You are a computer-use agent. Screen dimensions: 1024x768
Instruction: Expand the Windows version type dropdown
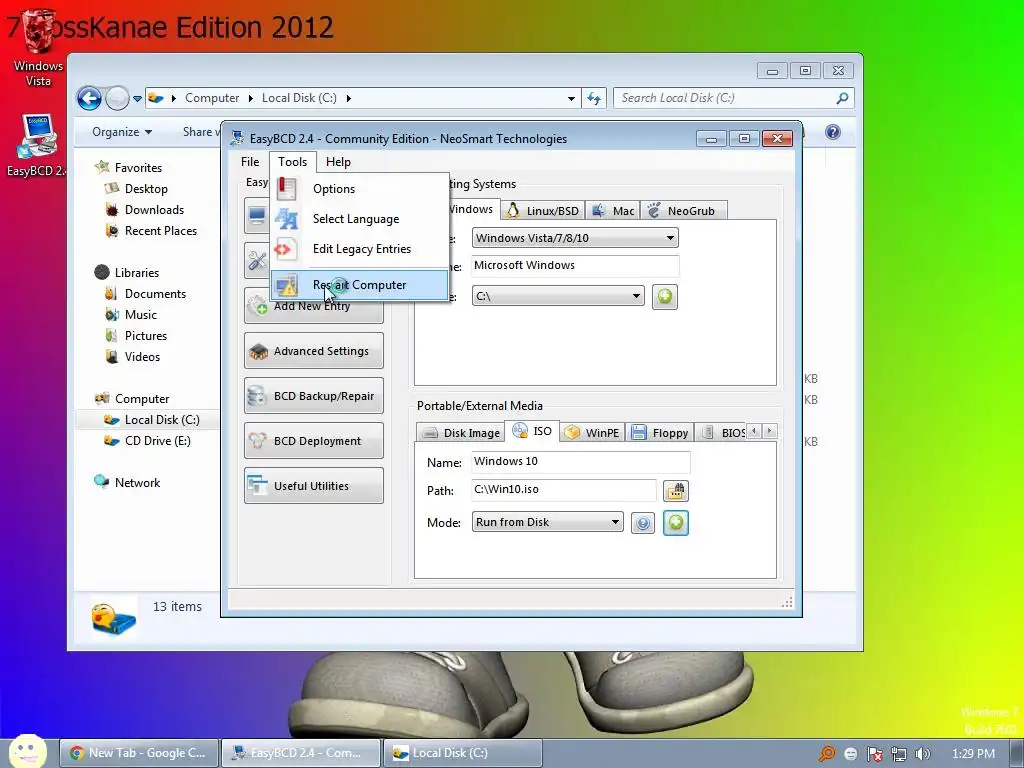tap(670, 238)
